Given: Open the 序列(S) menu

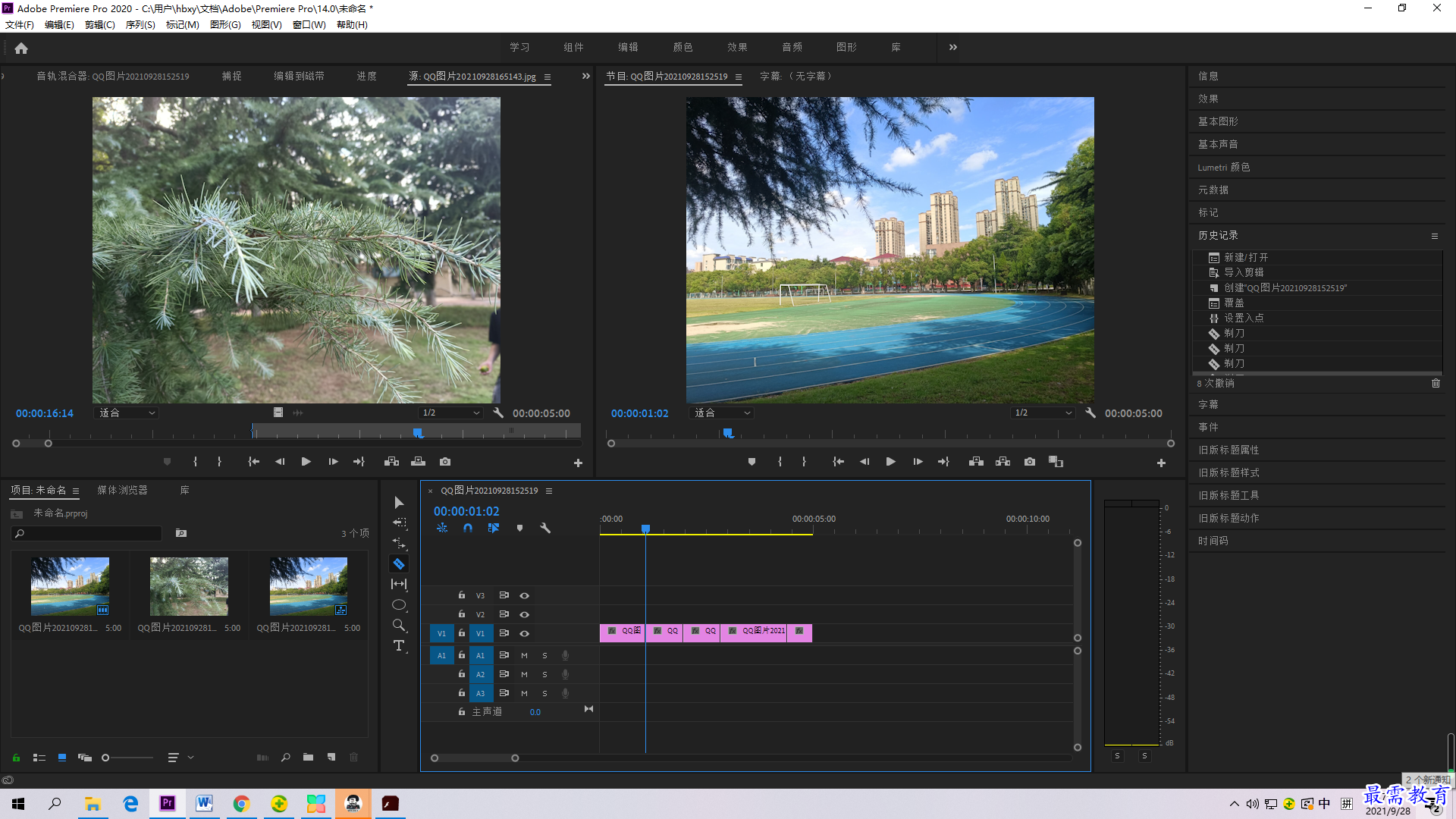Looking at the screenshot, I should tap(140, 24).
